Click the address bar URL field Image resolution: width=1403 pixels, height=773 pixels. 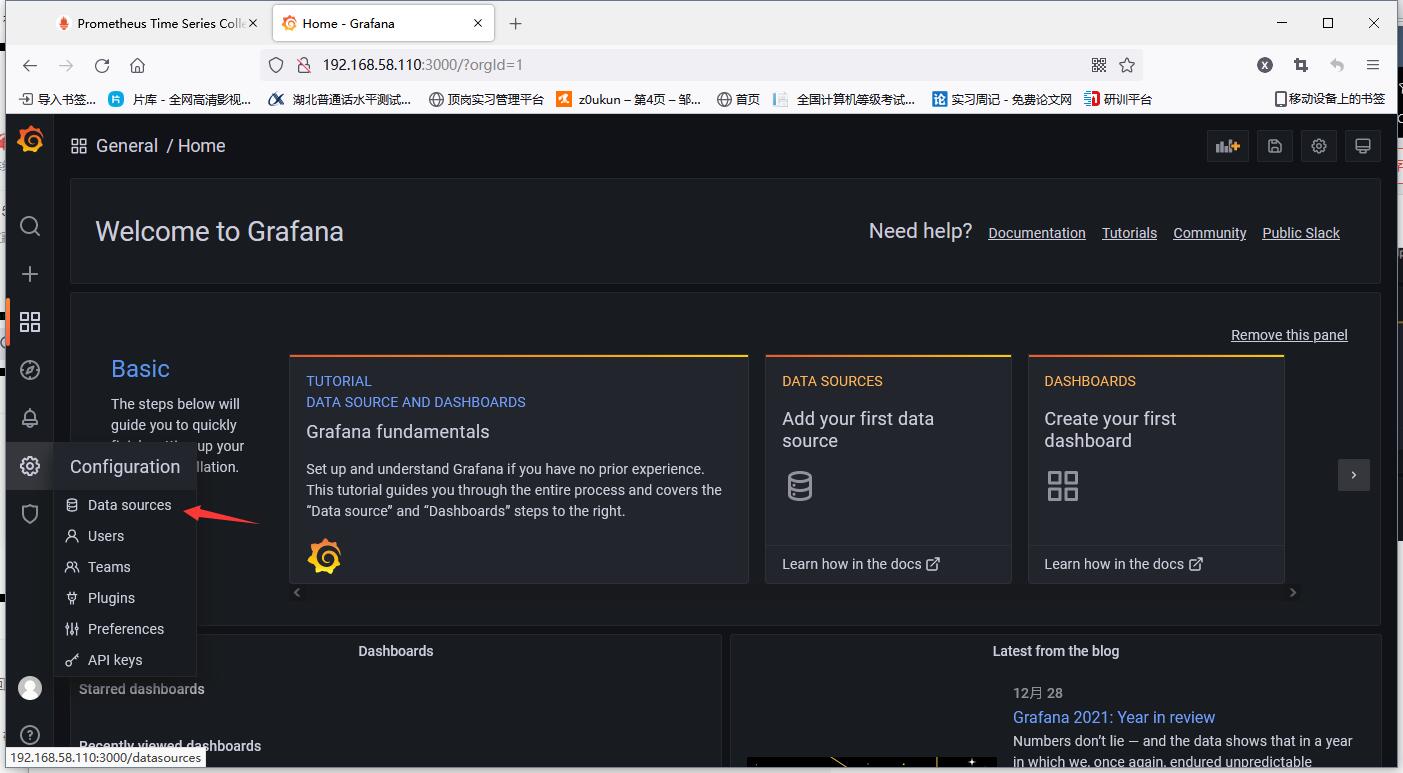point(700,65)
